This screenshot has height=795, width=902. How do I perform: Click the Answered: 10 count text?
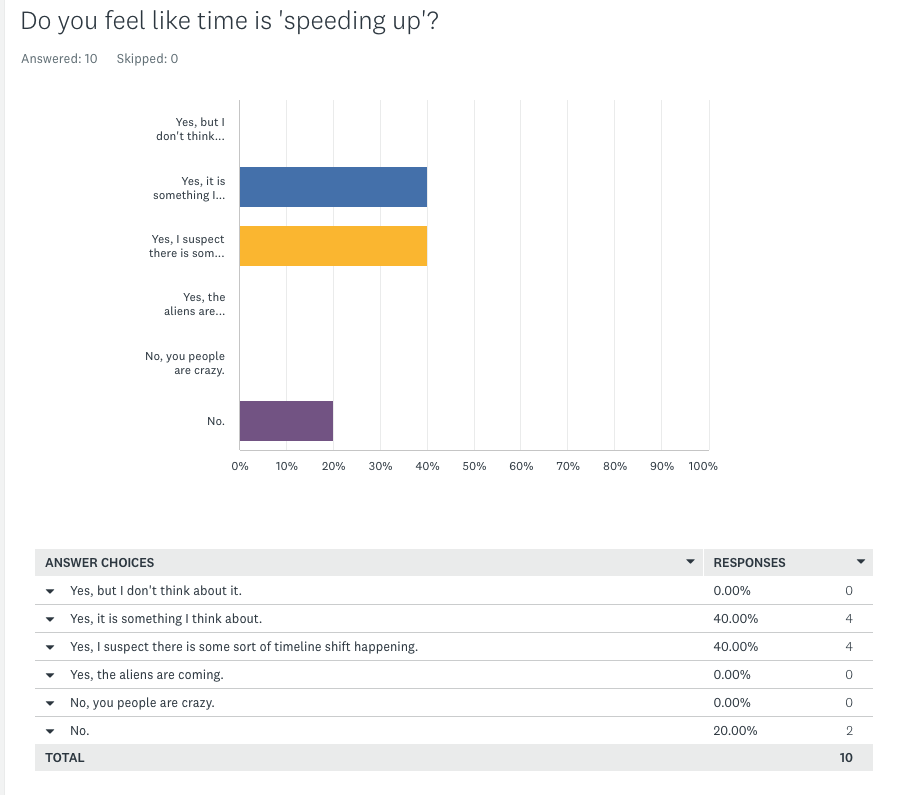point(59,59)
